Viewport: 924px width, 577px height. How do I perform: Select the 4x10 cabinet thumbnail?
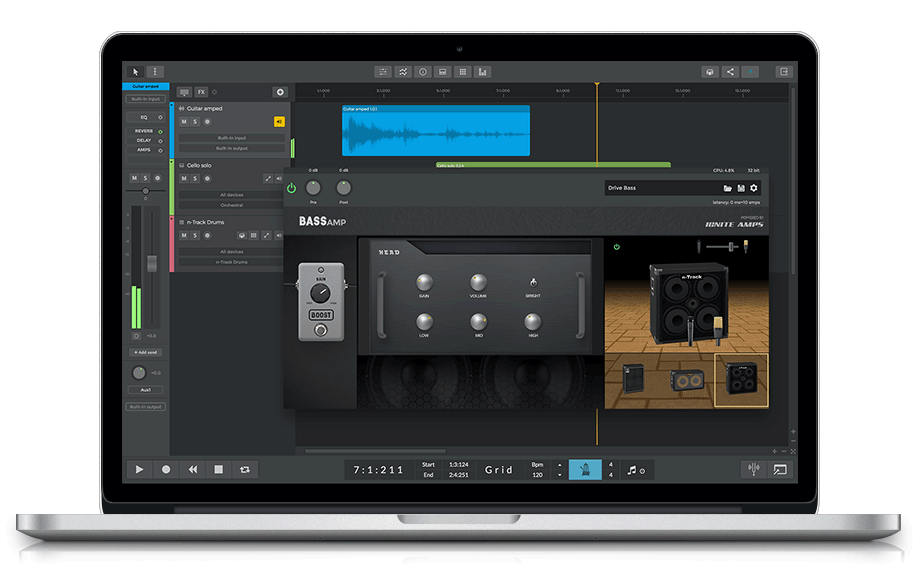[x=743, y=380]
